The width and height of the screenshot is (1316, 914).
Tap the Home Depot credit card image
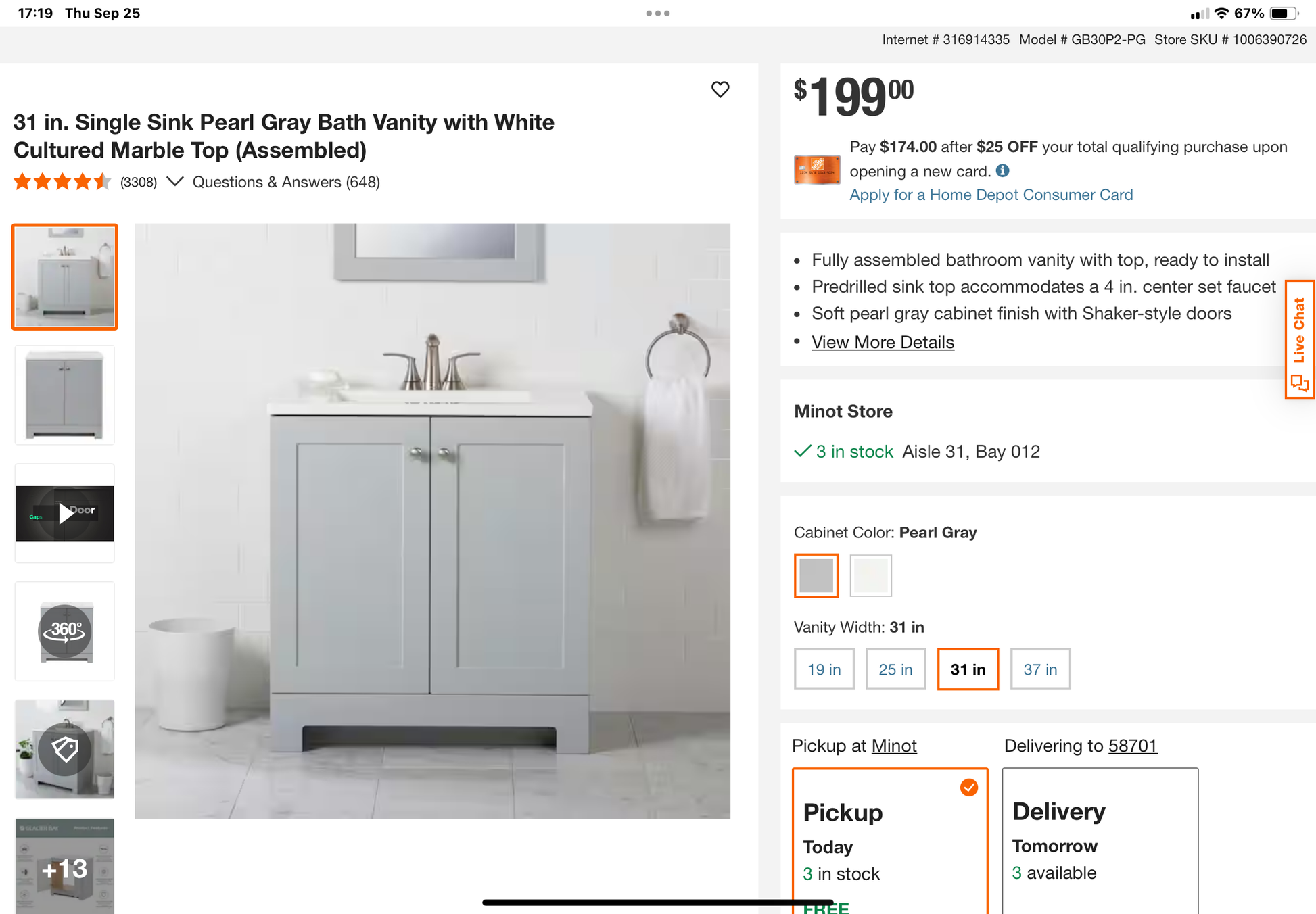coord(817,170)
